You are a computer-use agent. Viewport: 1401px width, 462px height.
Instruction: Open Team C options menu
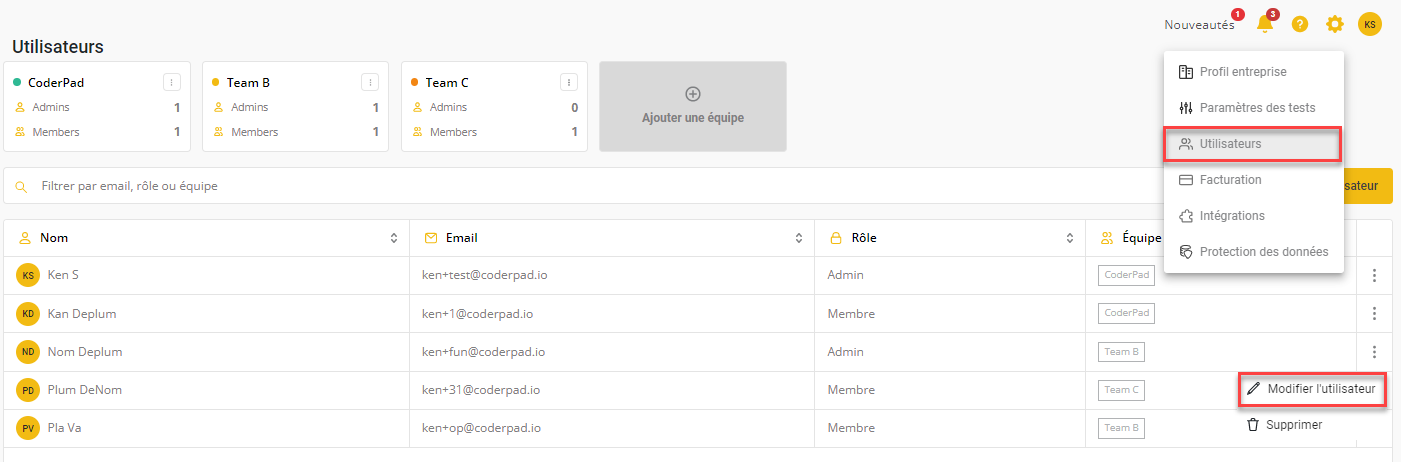[x=569, y=82]
